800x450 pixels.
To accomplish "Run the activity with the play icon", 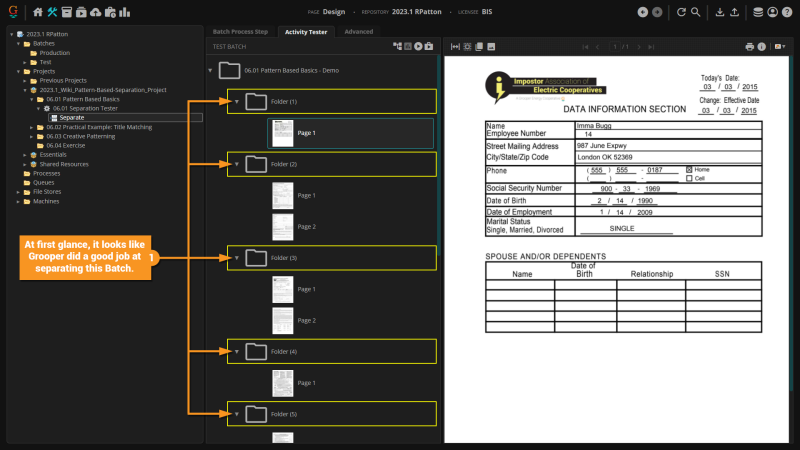I will [418, 46].
